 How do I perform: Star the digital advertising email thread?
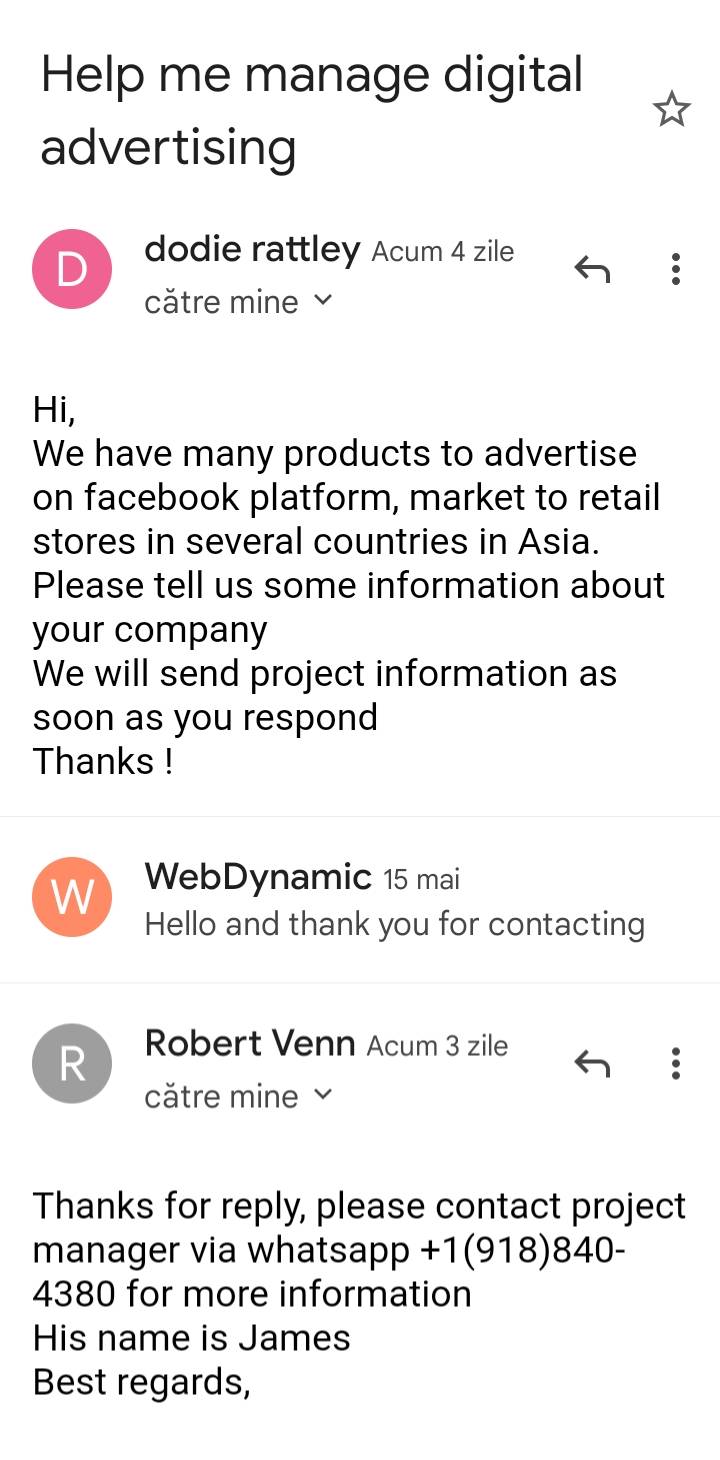pyautogui.click(x=671, y=109)
